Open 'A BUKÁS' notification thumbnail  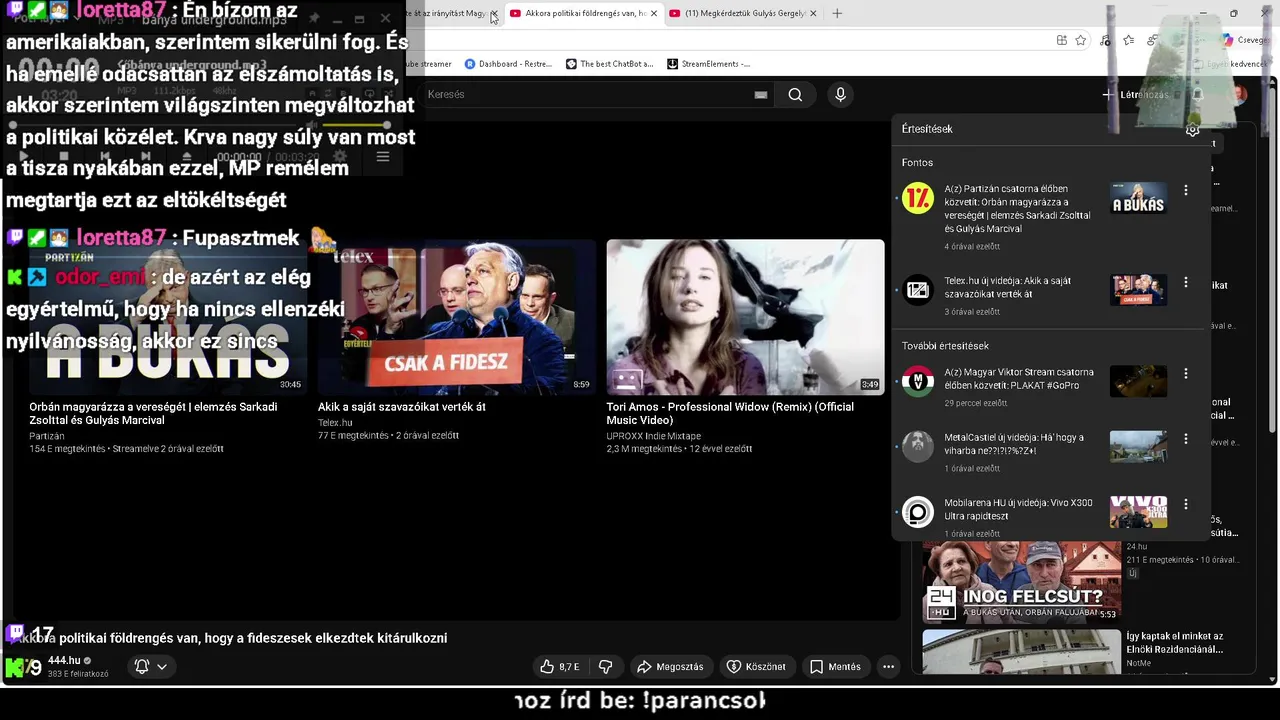click(x=1138, y=198)
